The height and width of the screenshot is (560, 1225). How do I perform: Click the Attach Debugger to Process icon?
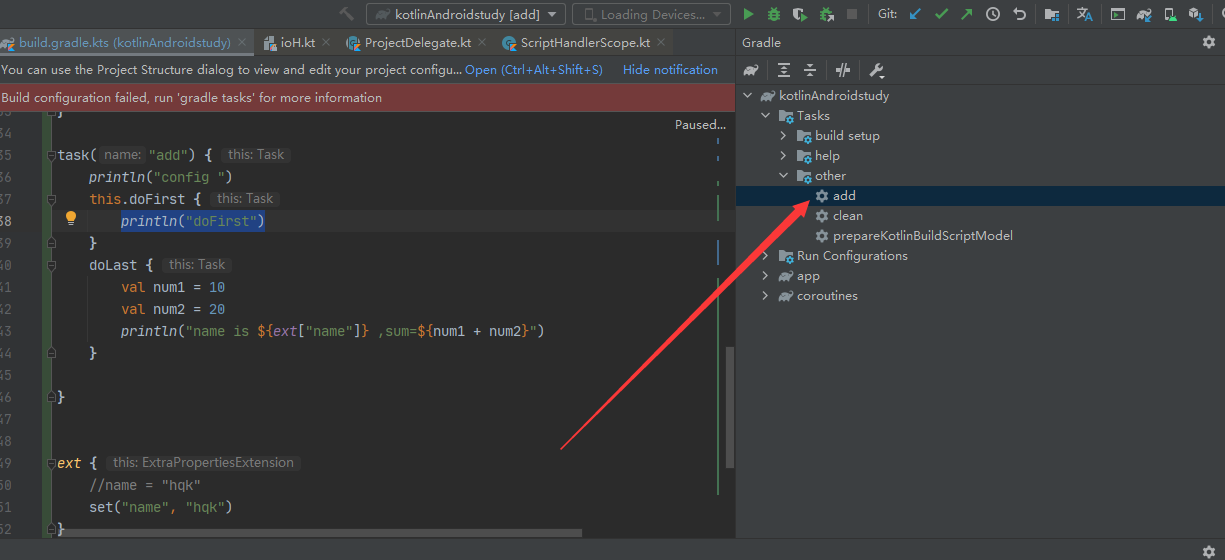coord(826,14)
